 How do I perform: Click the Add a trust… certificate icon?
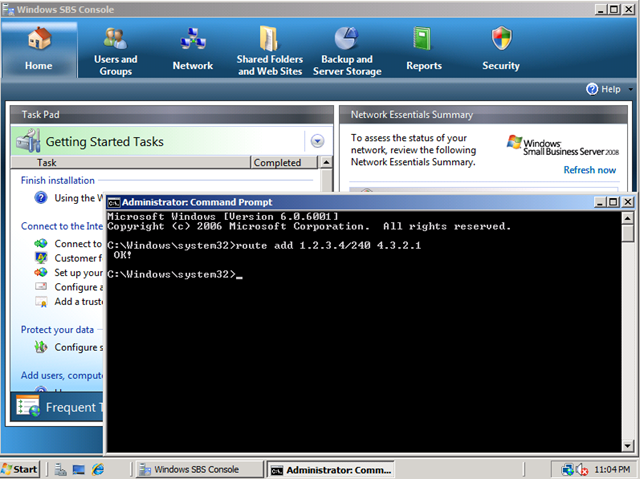41,302
